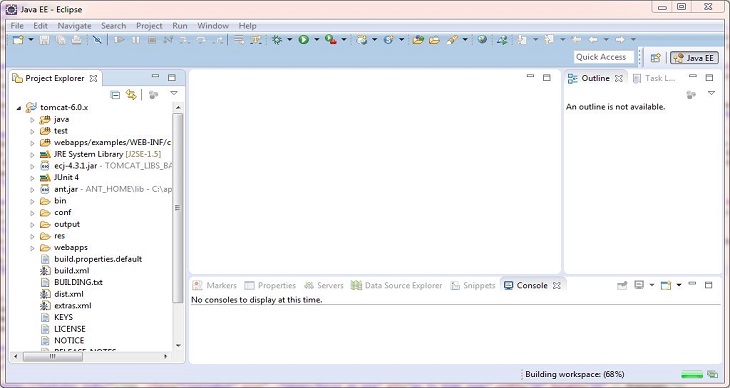Switch to the Markers tab
The image size is (730, 388).
[x=215, y=285]
